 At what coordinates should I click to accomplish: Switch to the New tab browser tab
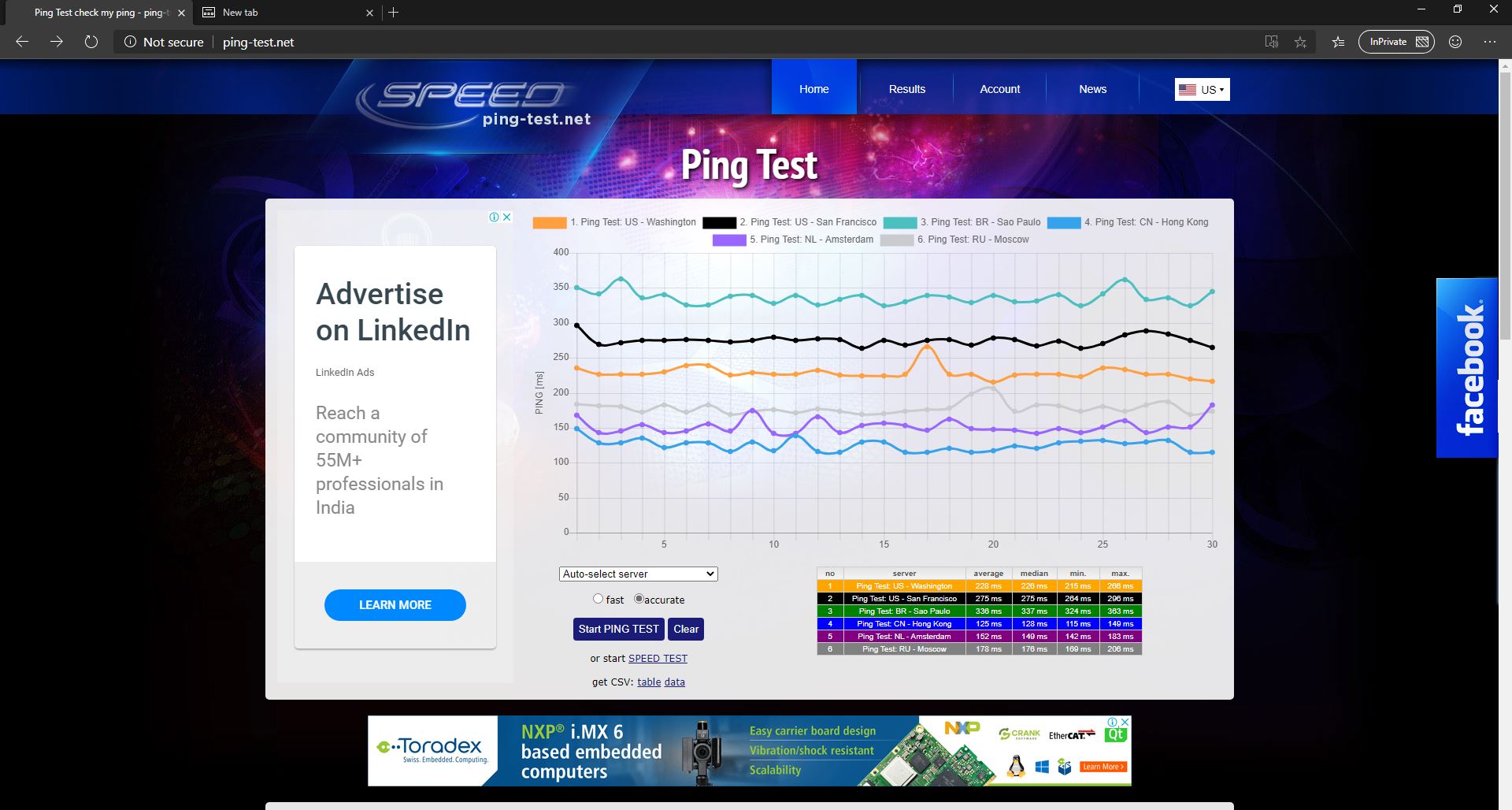[287, 13]
